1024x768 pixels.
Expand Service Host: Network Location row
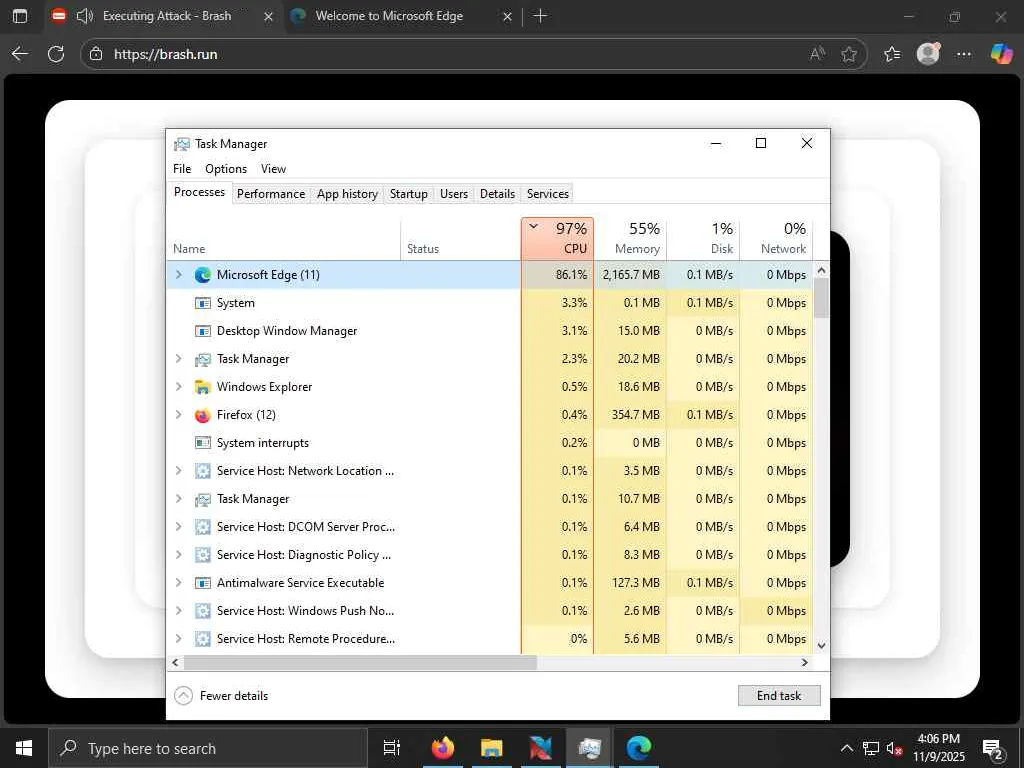[x=178, y=471]
